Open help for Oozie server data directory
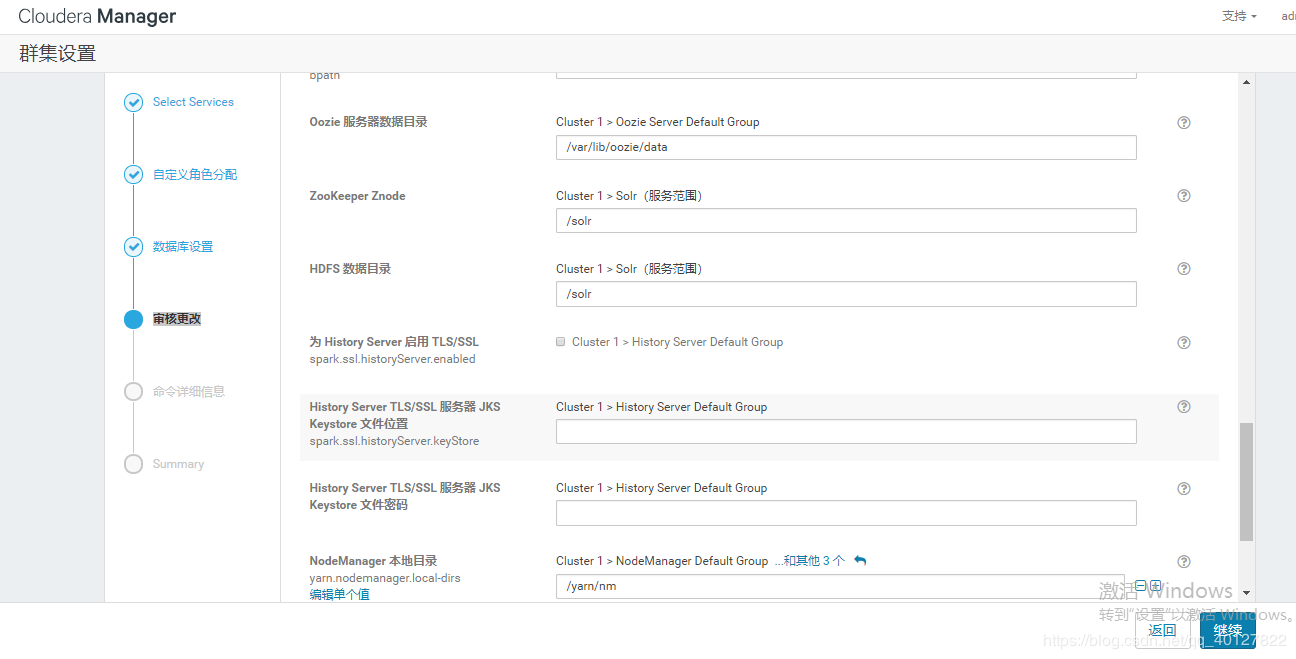 pos(1184,123)
